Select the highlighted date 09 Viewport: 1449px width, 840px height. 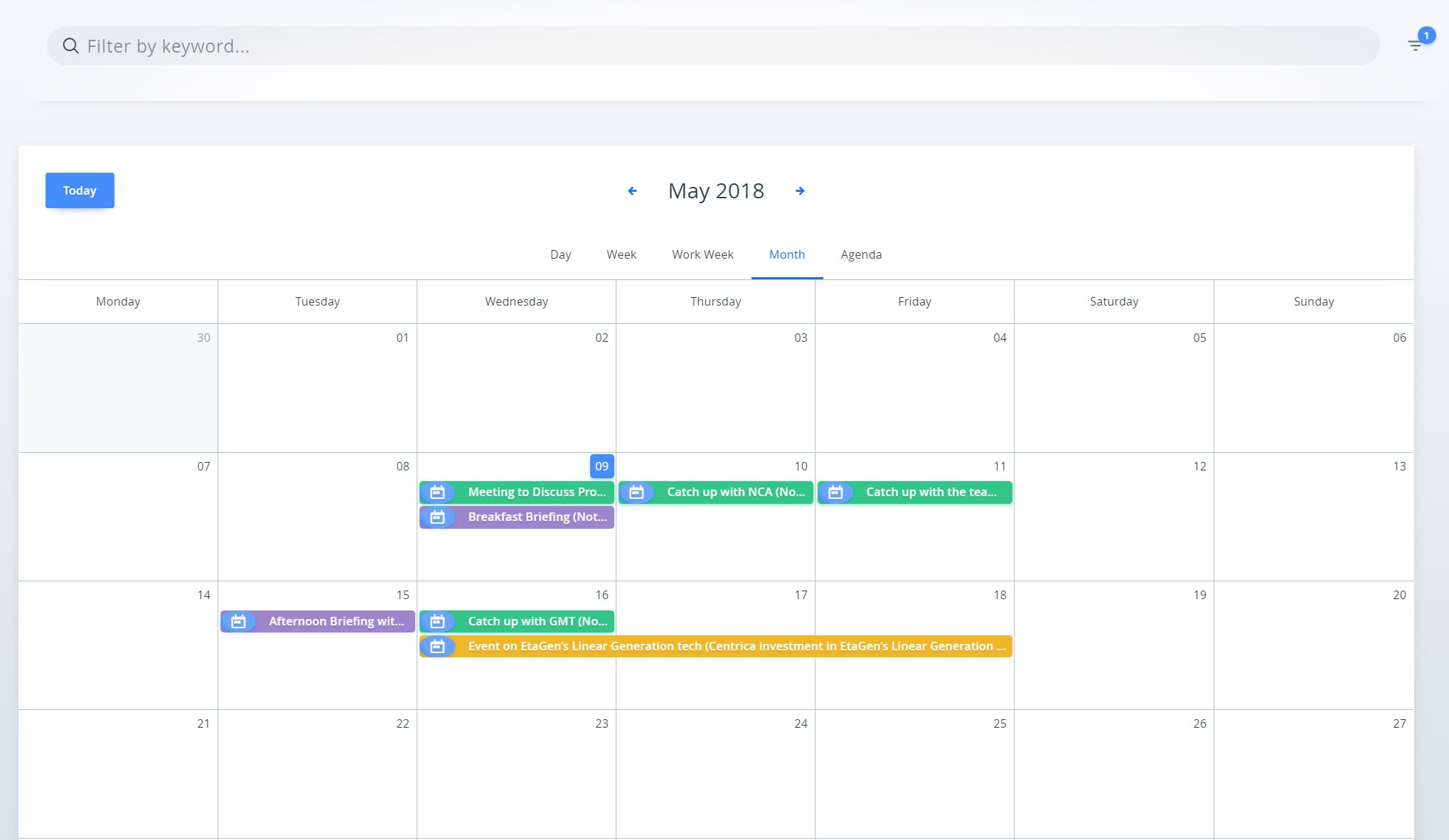[x=601, y=466]
